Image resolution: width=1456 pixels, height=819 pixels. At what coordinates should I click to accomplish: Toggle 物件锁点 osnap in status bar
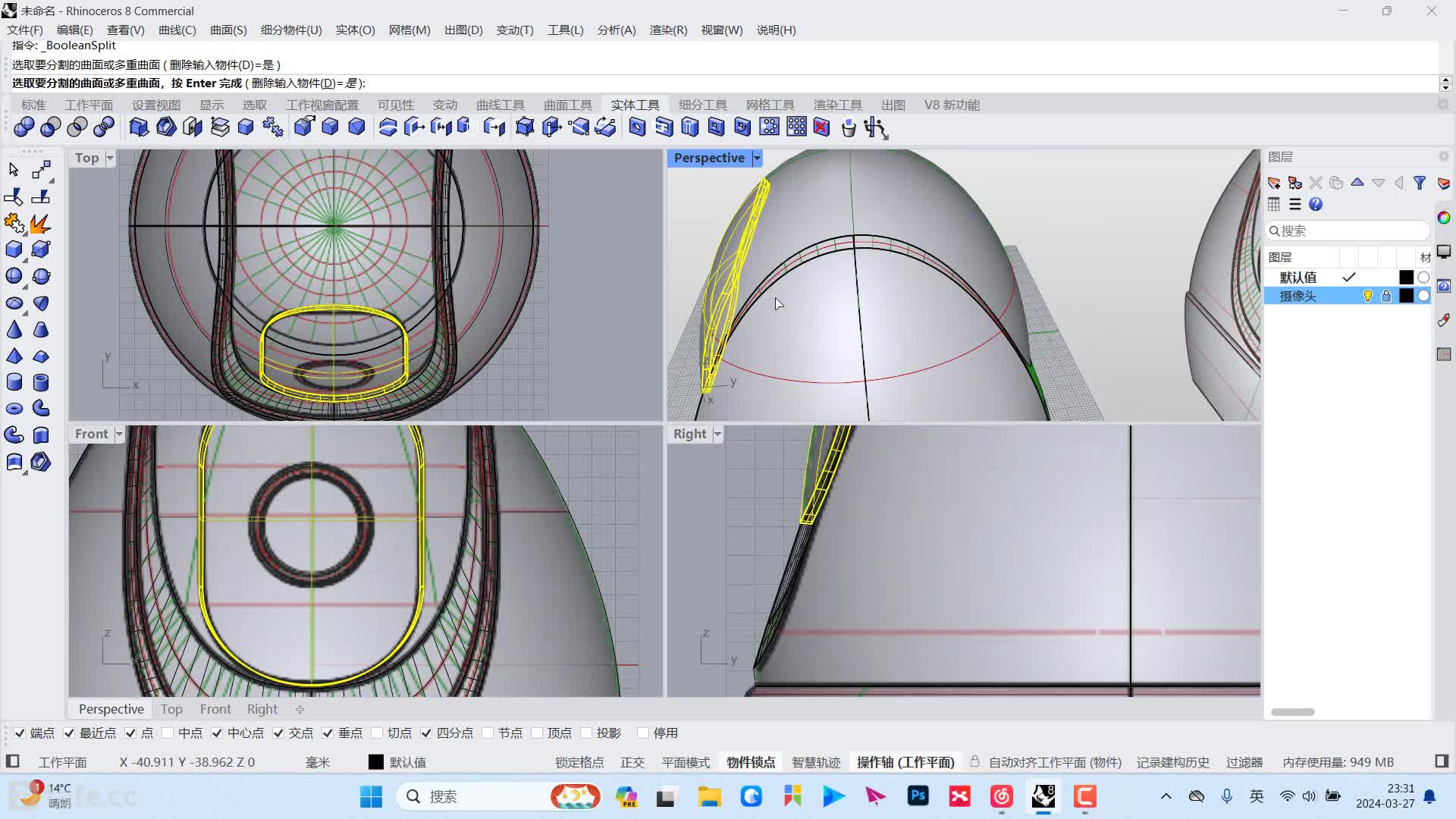click(x=751, y=762)
